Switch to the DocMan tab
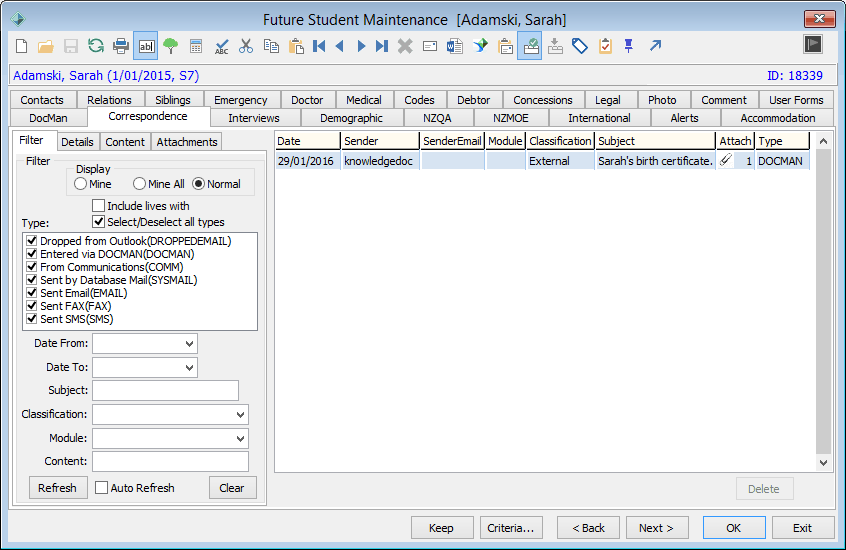The height and width of the screenshot is (550, 846). (49, 118)
